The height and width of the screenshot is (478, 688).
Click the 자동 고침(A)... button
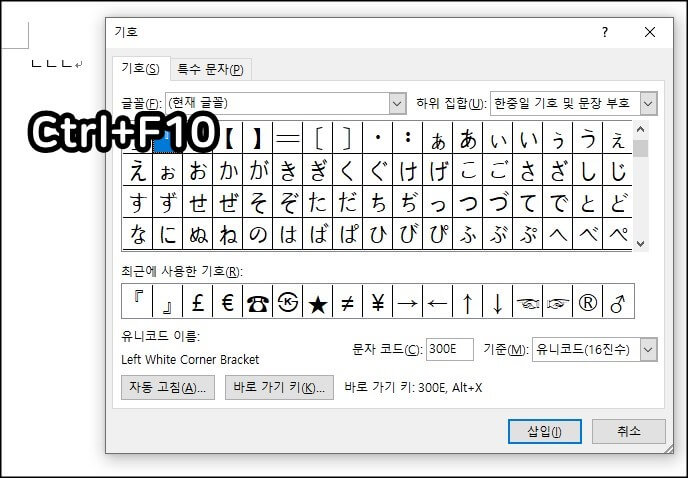tap(168, 388)
